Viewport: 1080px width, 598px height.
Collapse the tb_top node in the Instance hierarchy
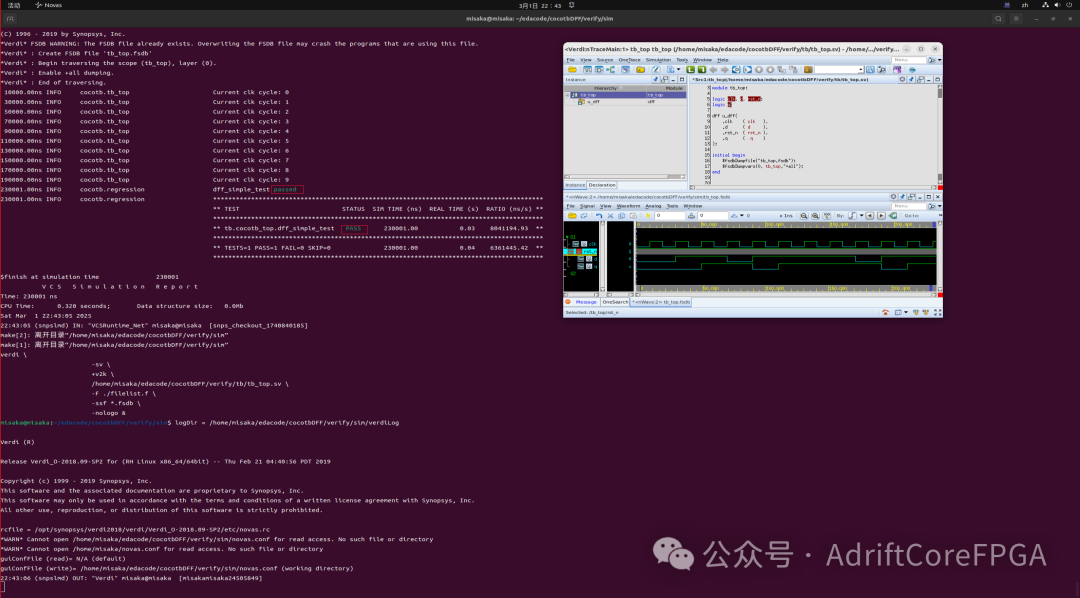click(567, 95)
